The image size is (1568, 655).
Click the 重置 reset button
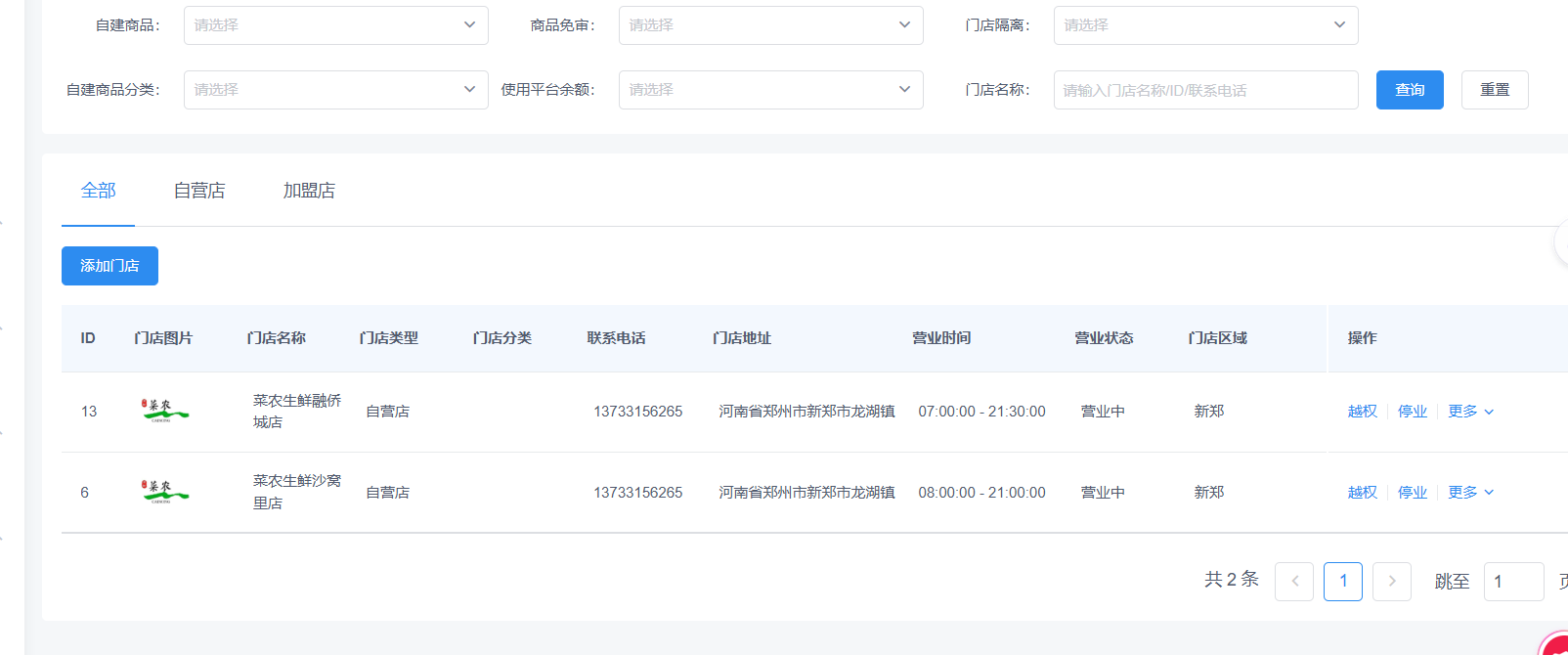tap(1494, 90)
